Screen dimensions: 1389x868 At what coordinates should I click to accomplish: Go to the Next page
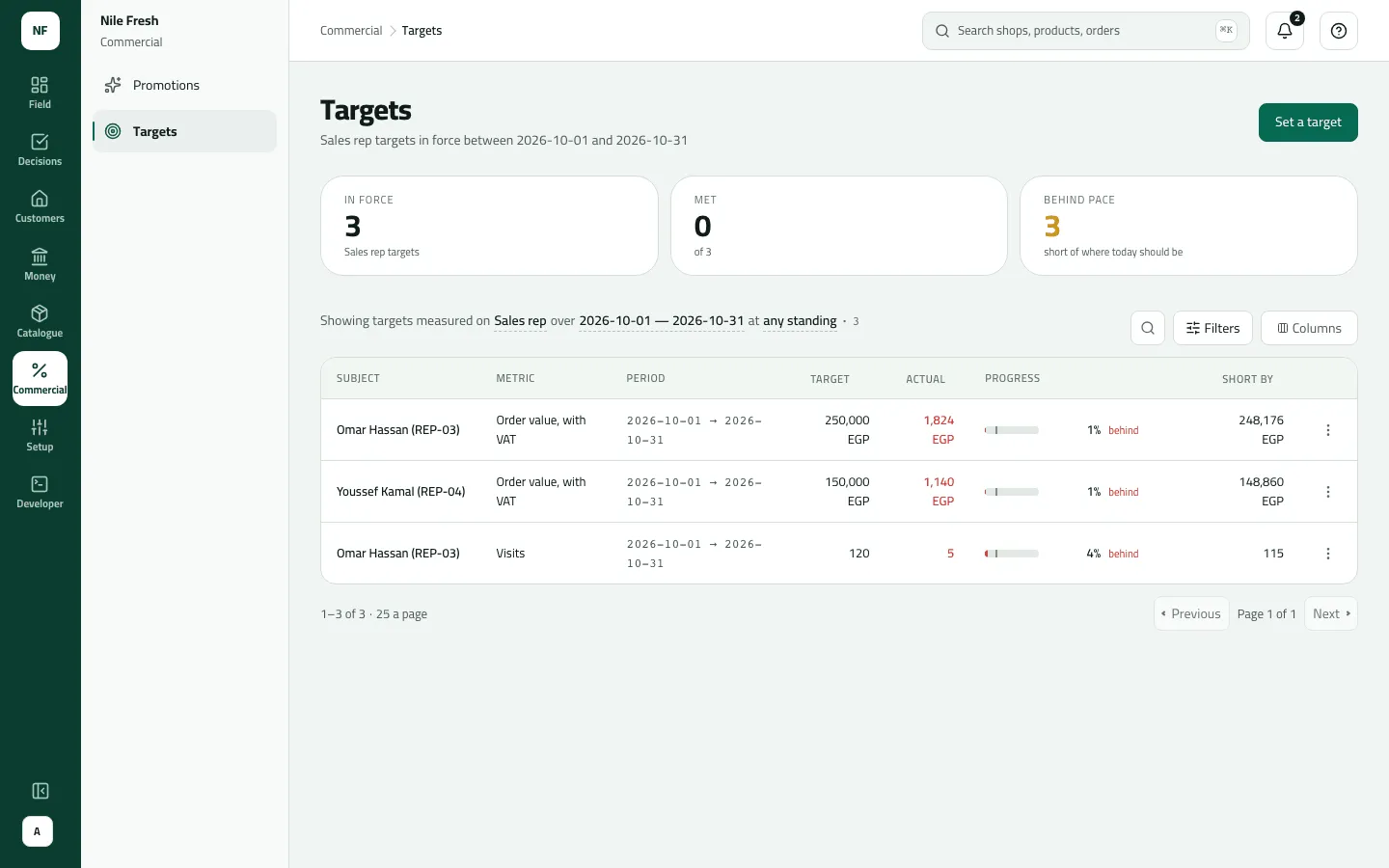click(x=1331, y=613)
